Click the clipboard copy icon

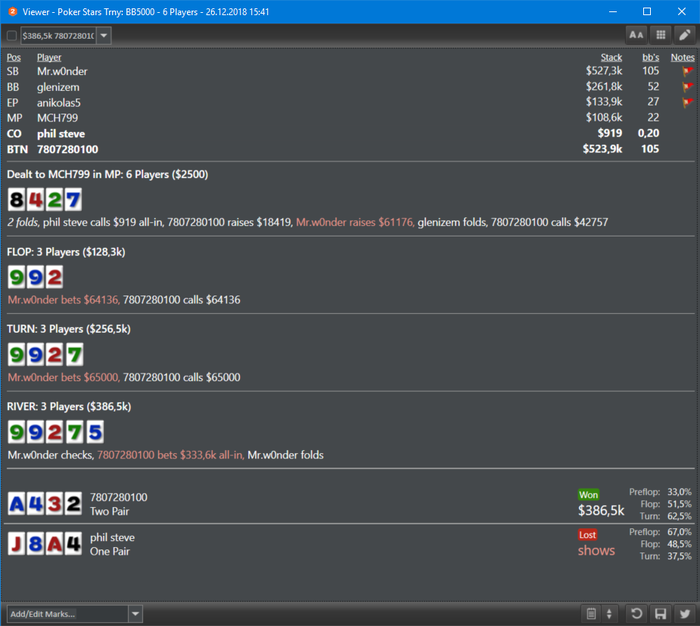591,614
